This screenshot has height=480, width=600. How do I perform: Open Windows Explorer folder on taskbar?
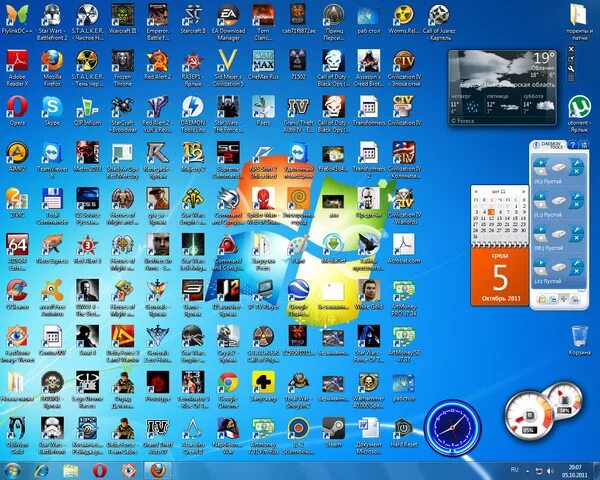coord(71,470)
